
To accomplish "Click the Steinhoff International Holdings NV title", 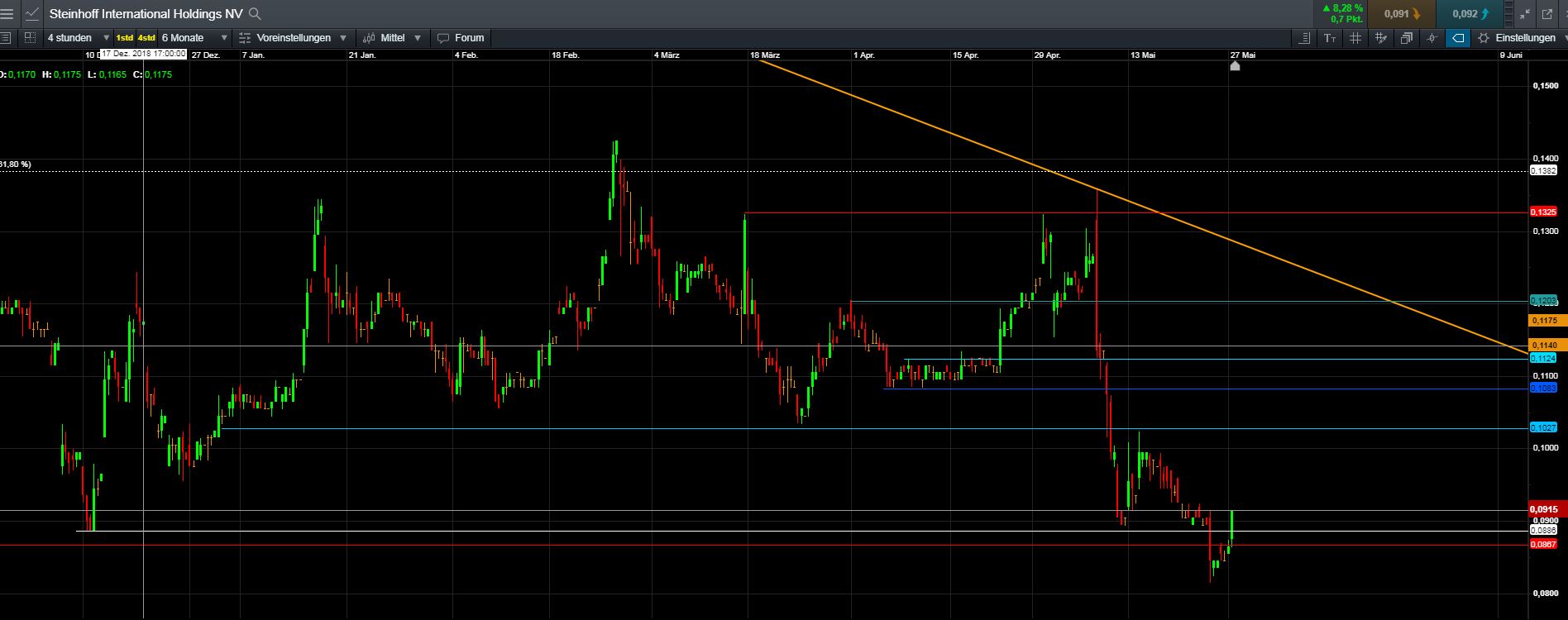I will pyautogui.click(x=146, y=13).
